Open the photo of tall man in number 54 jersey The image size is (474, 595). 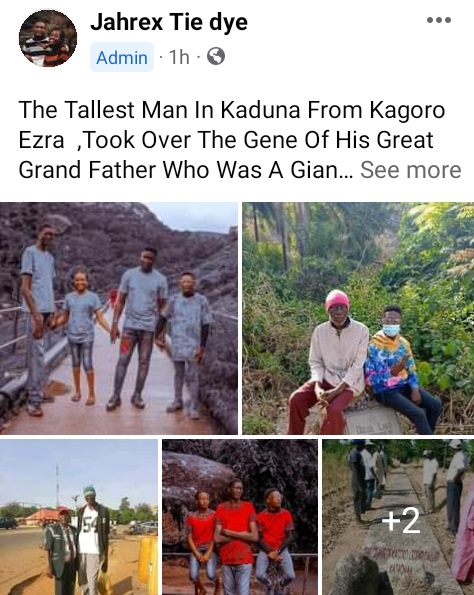(79, 517)
